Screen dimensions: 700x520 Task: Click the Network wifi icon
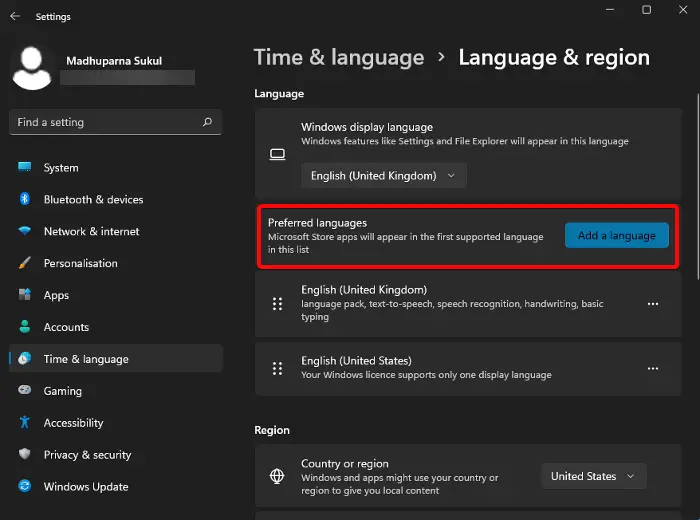pyautogui.click(x=25, y=231)
